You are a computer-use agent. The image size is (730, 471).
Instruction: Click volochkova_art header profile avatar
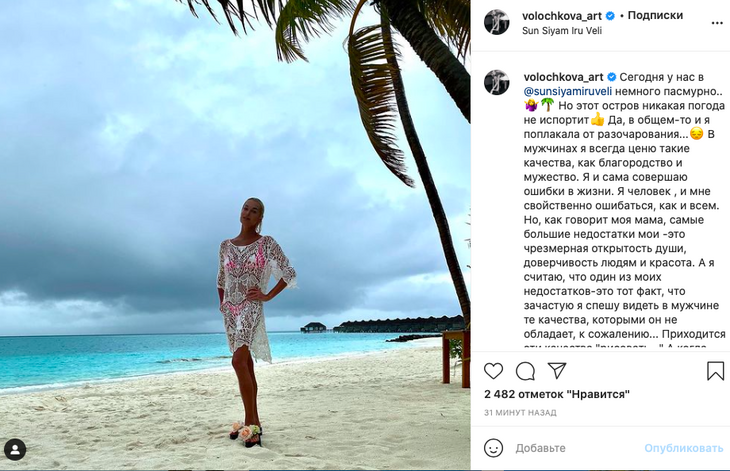pos(497,22)
